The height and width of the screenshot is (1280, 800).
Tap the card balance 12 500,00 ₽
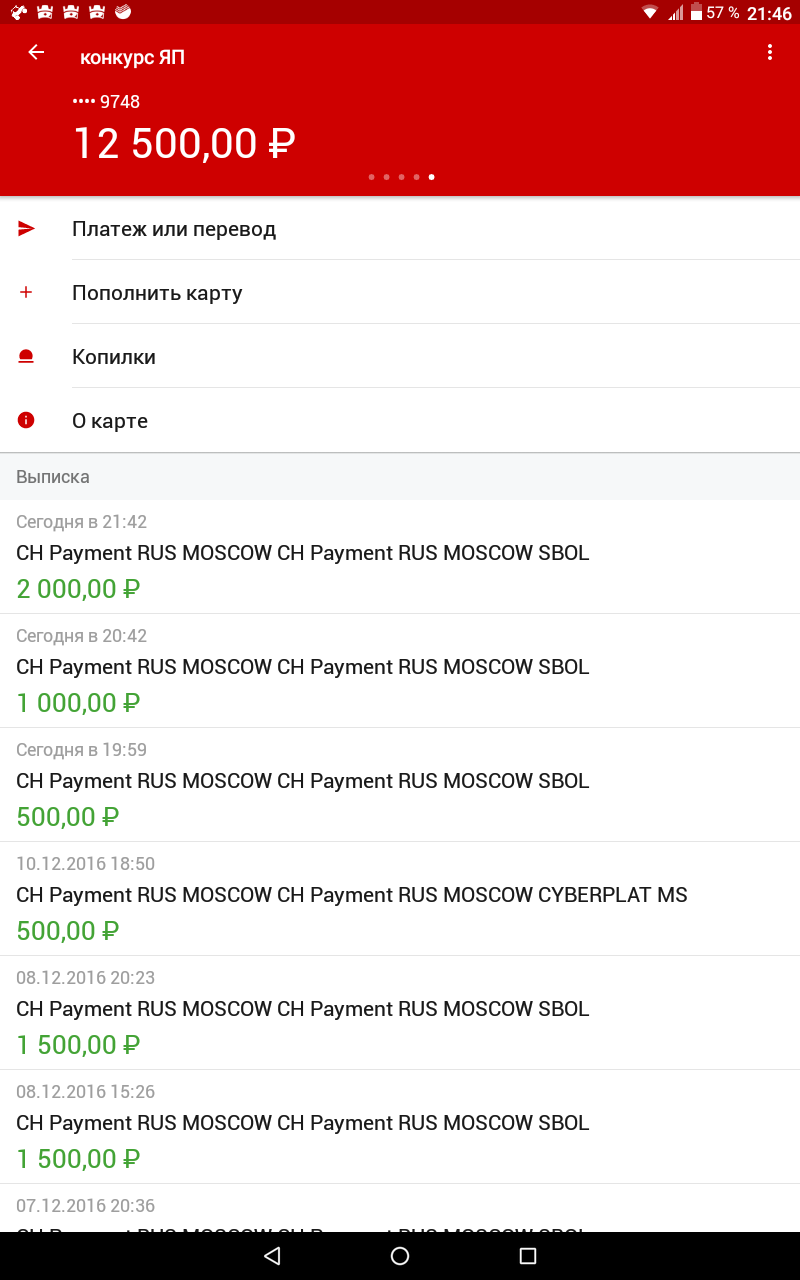point(184,144)
